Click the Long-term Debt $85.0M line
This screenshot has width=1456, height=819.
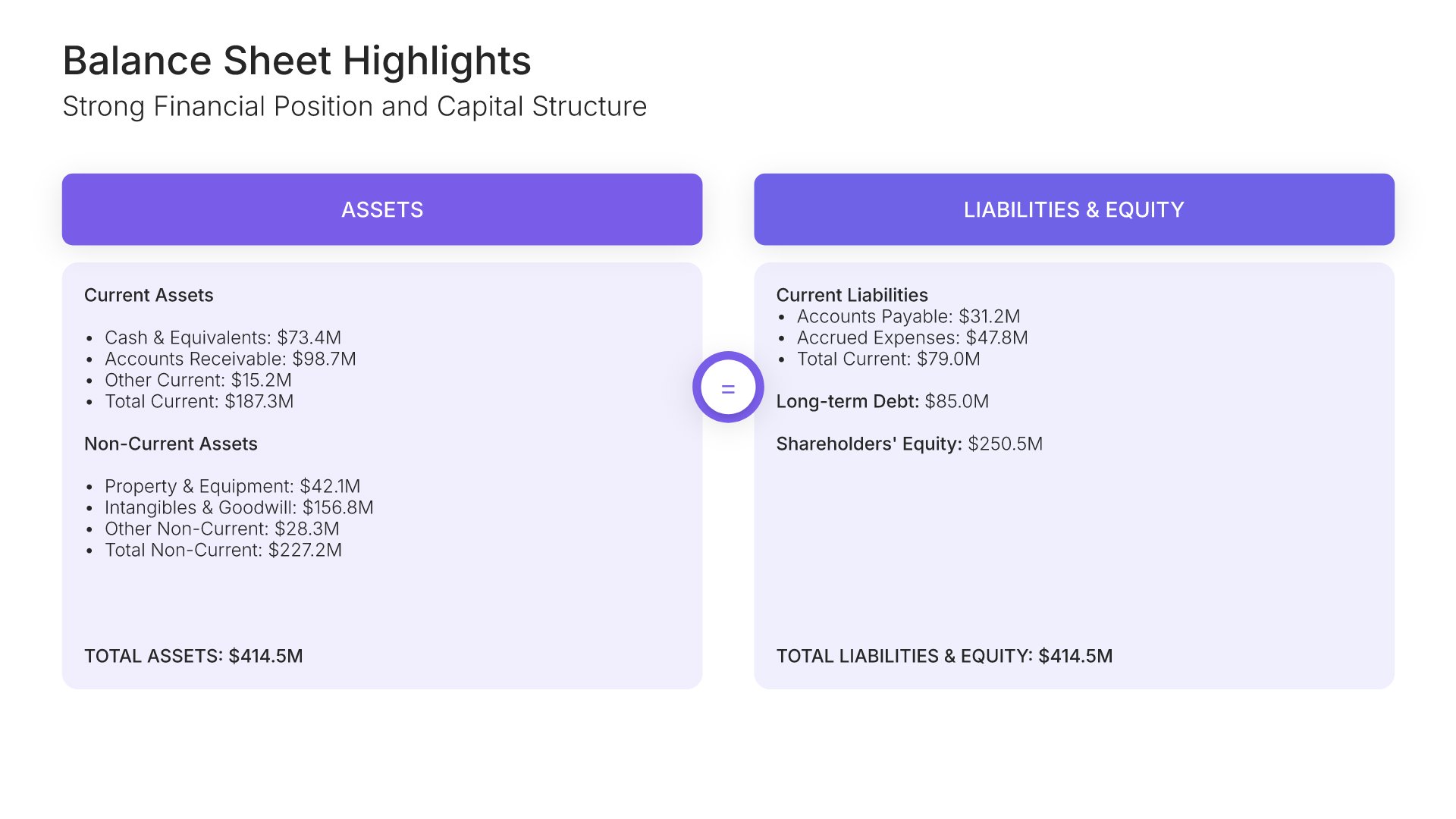882,401
